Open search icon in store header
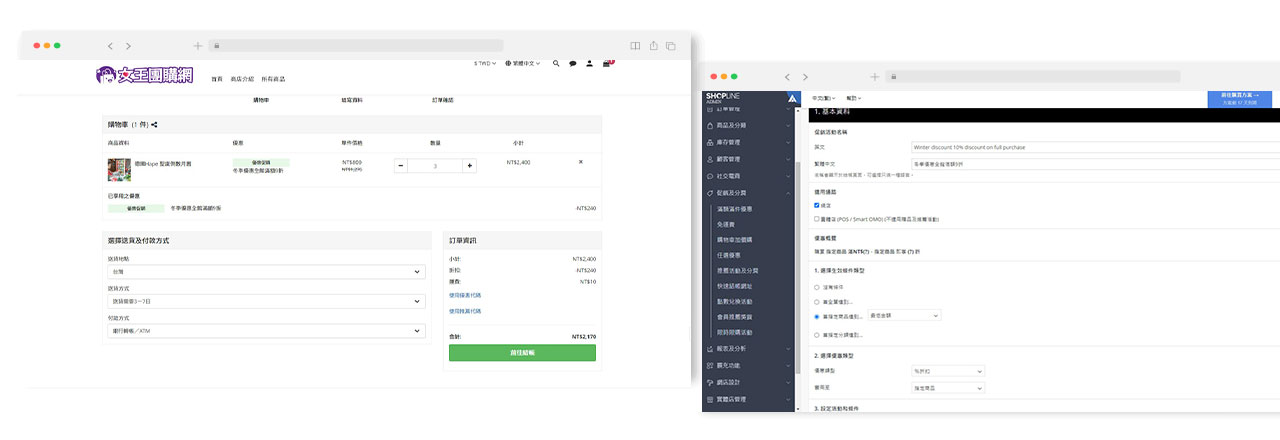This screenshot has width=1280, height=440. click(x=556, y=63)
